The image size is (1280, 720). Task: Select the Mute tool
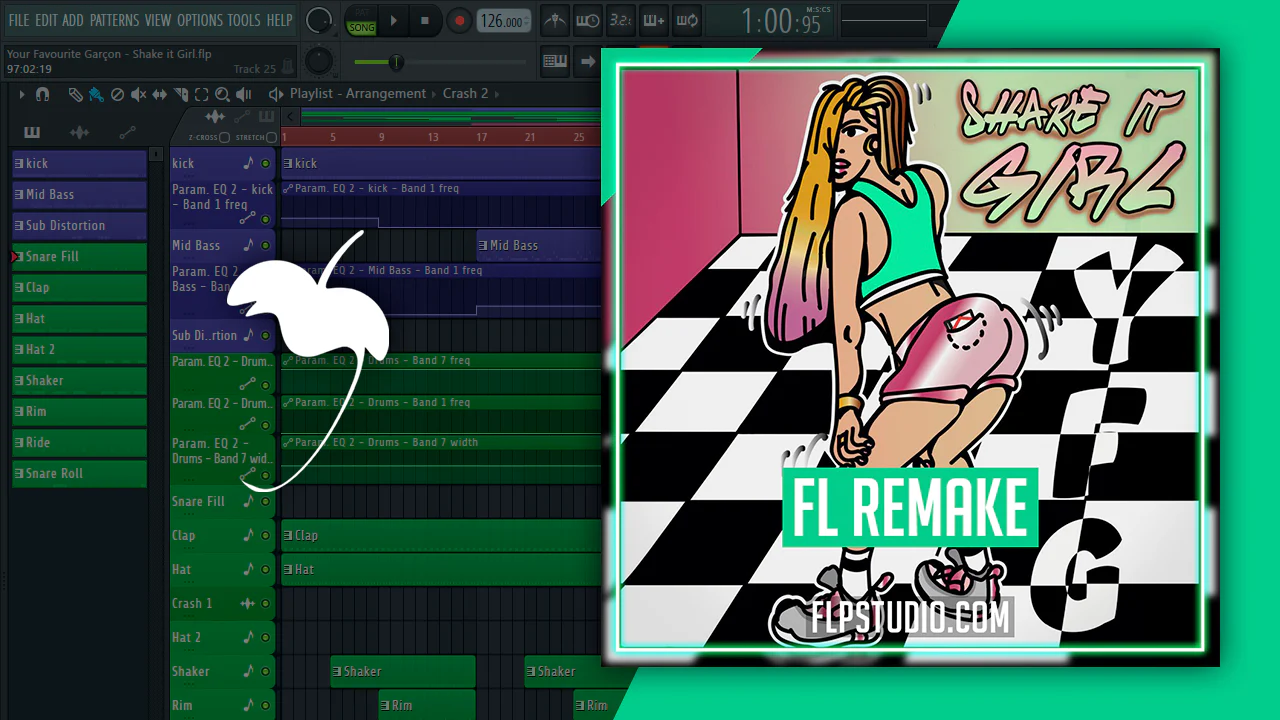coord(138,94)
